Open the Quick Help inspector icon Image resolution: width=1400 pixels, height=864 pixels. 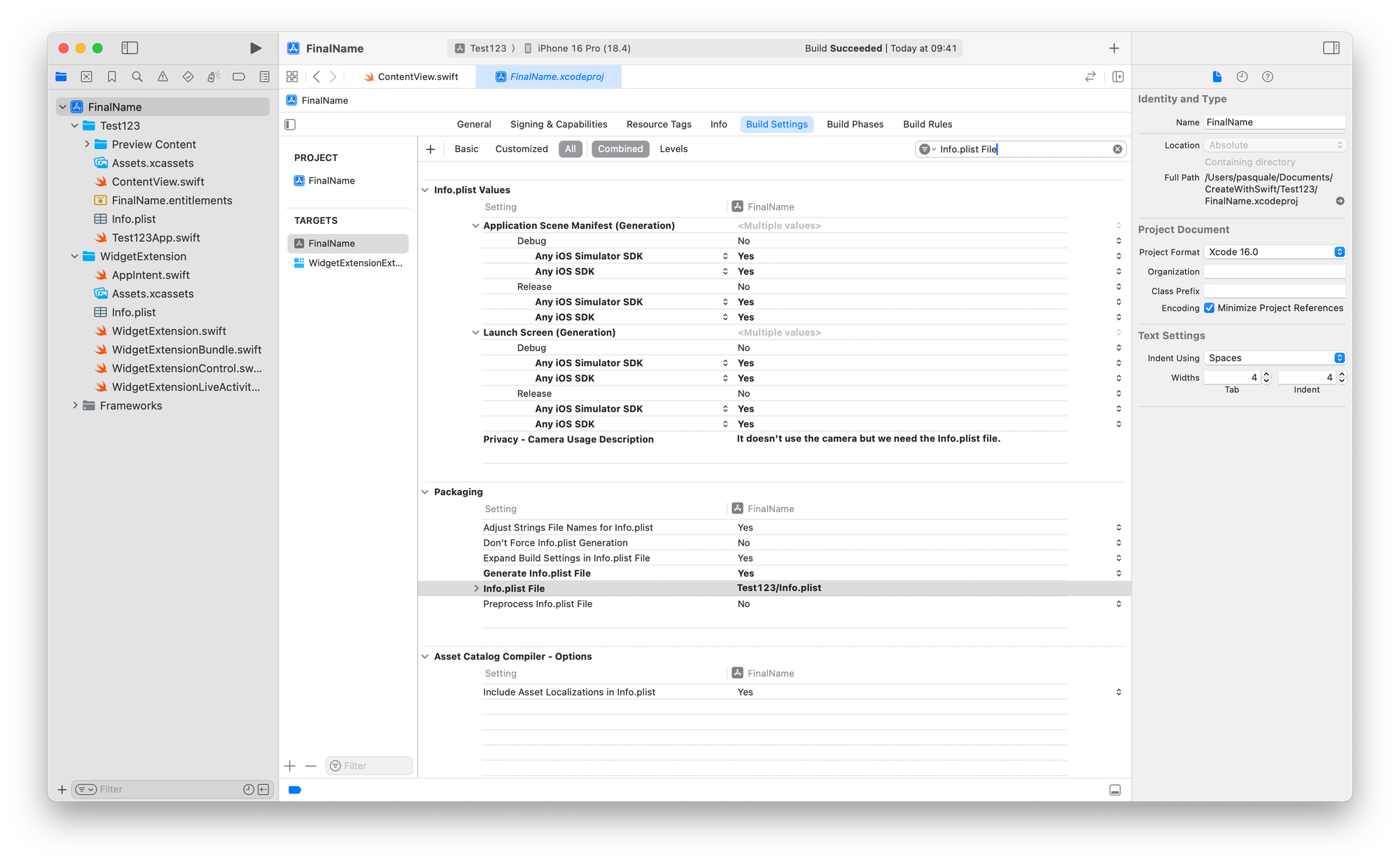(x=1267, y=77)
